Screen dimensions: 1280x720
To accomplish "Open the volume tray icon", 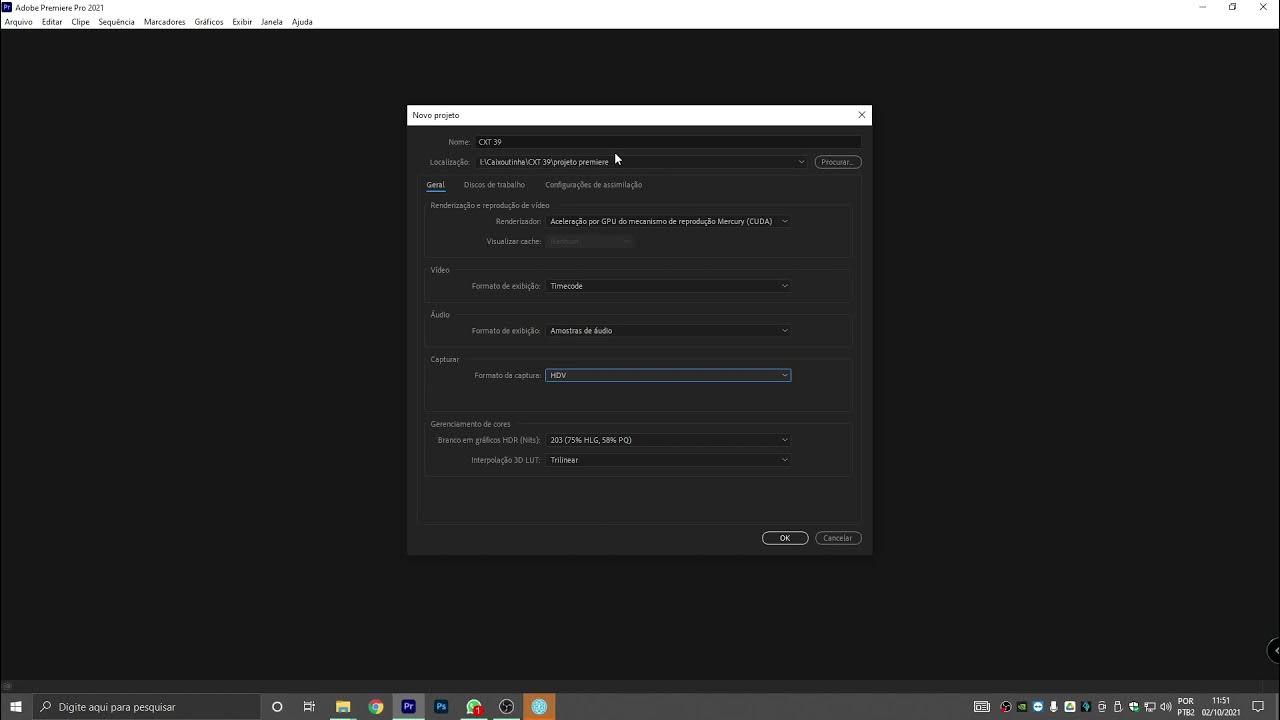I will point(1166,707).
